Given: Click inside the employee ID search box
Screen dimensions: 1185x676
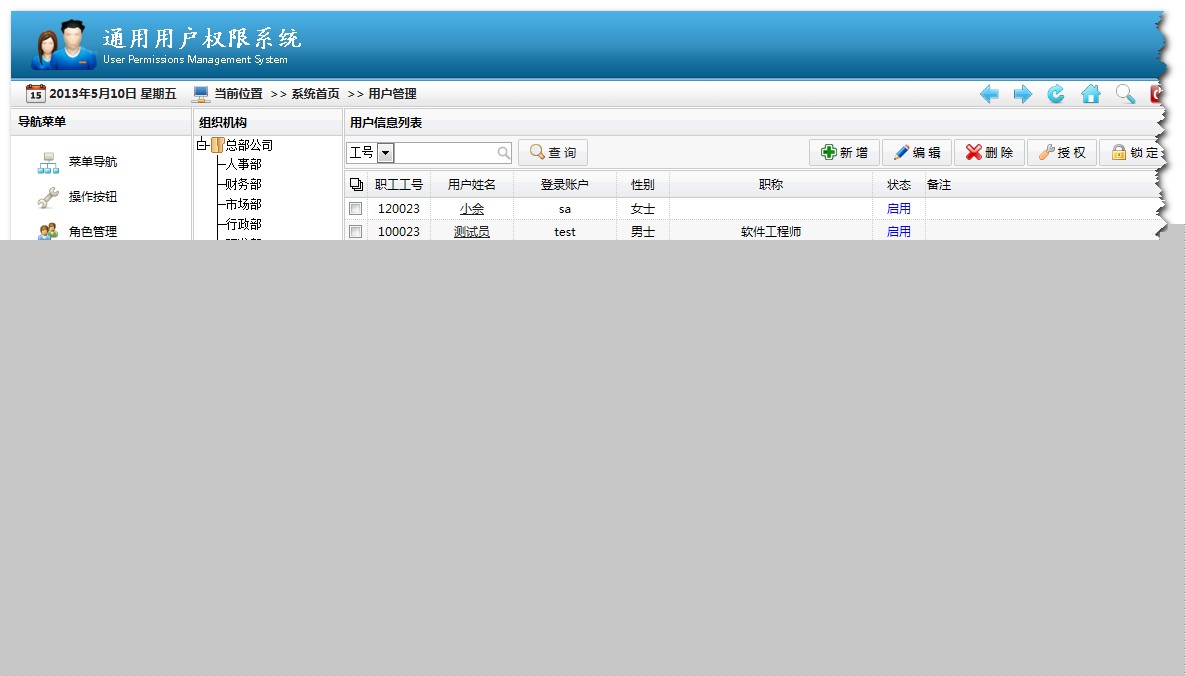Looking at the screenshot, I should (450, 152).
